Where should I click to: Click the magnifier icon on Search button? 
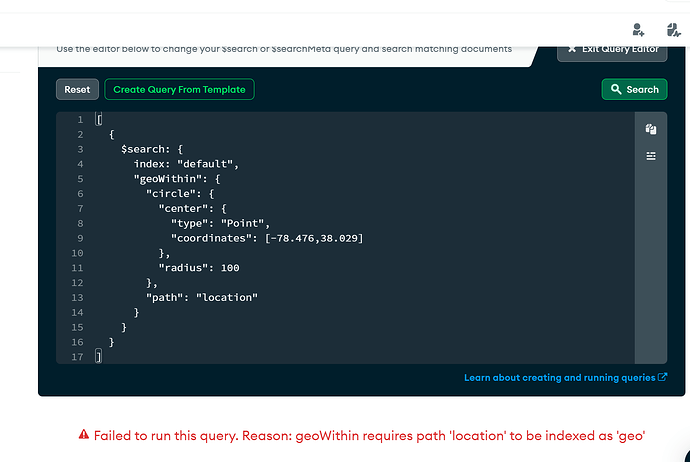tap(616, 90)
